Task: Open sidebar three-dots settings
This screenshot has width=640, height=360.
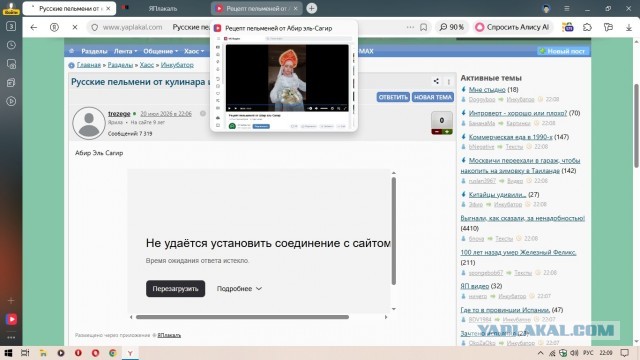Action: (x=11, y=338)
